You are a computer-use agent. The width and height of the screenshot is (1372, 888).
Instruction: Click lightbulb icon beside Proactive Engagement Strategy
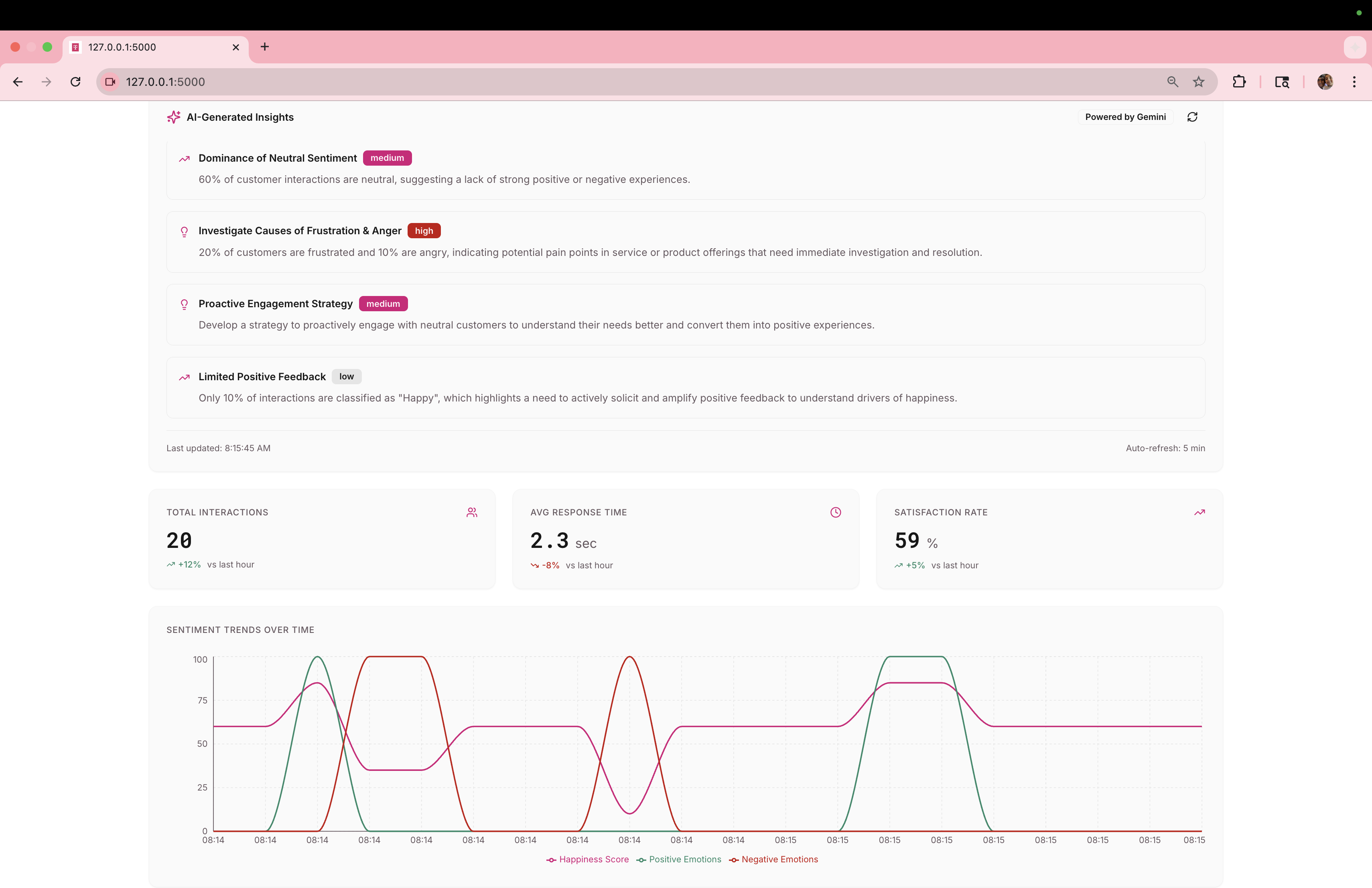coord(185,304)
